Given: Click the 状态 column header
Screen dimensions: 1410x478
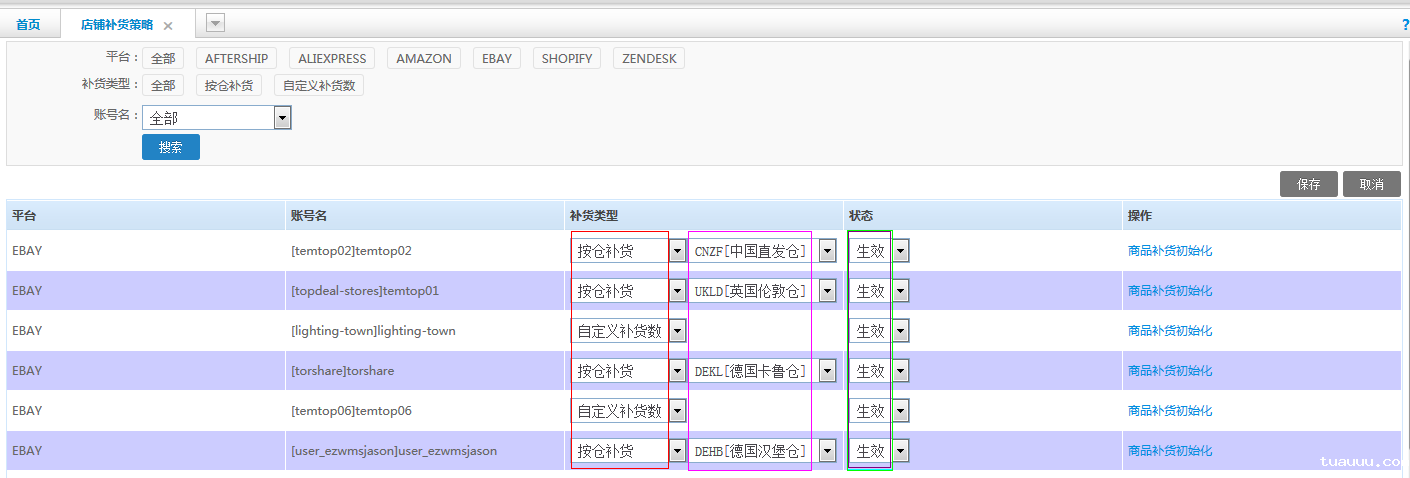Looking at the screenshot, I should coord(983,215).
